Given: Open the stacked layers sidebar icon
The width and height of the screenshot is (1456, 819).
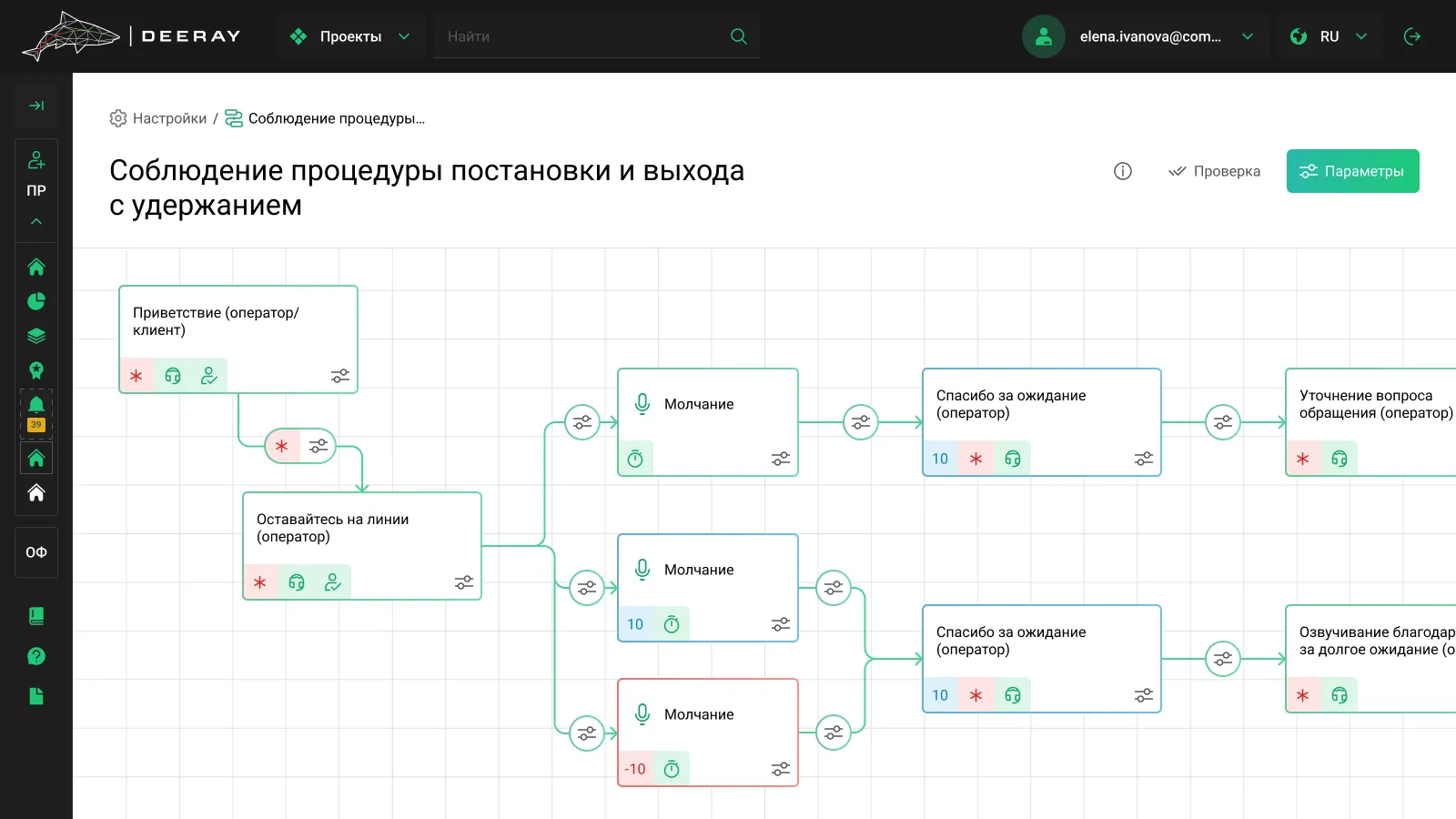Looking at the screenshot, I should click(x=36, y=336).
